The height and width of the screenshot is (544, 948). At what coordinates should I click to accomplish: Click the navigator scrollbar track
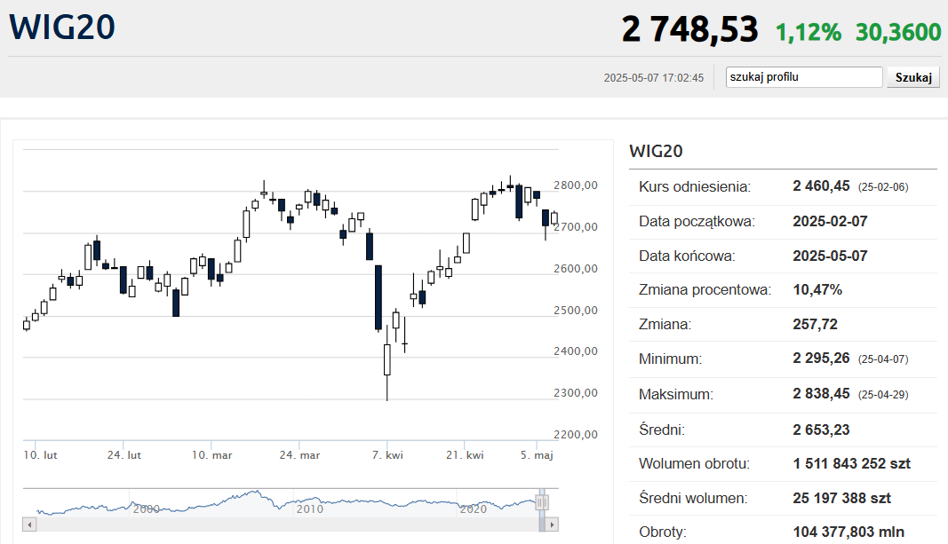(287, 525)
